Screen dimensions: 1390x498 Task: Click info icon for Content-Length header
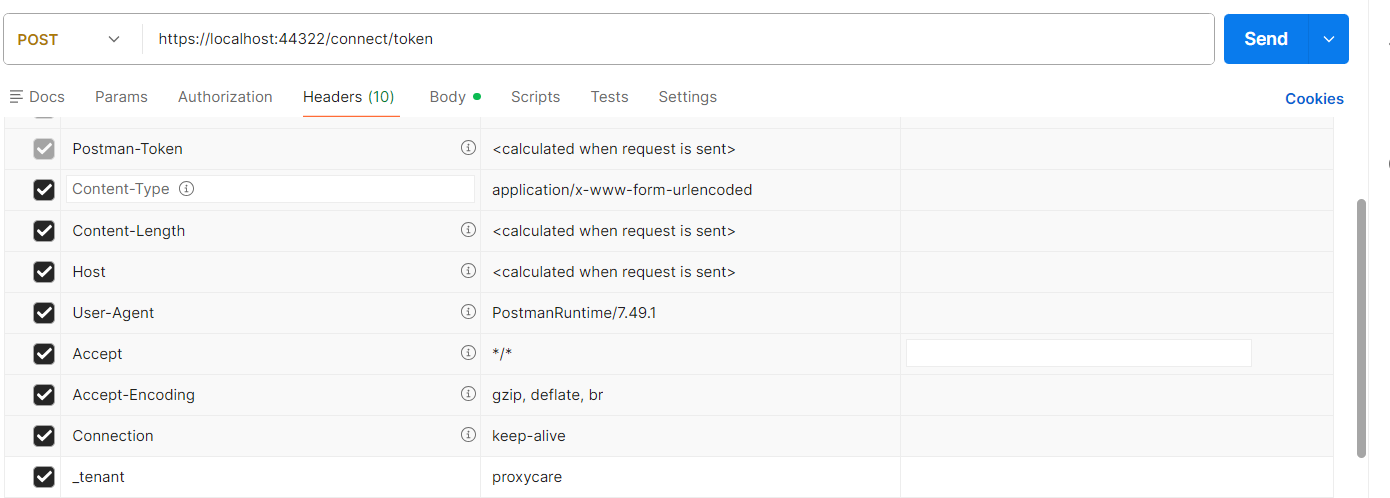point(468,230)
